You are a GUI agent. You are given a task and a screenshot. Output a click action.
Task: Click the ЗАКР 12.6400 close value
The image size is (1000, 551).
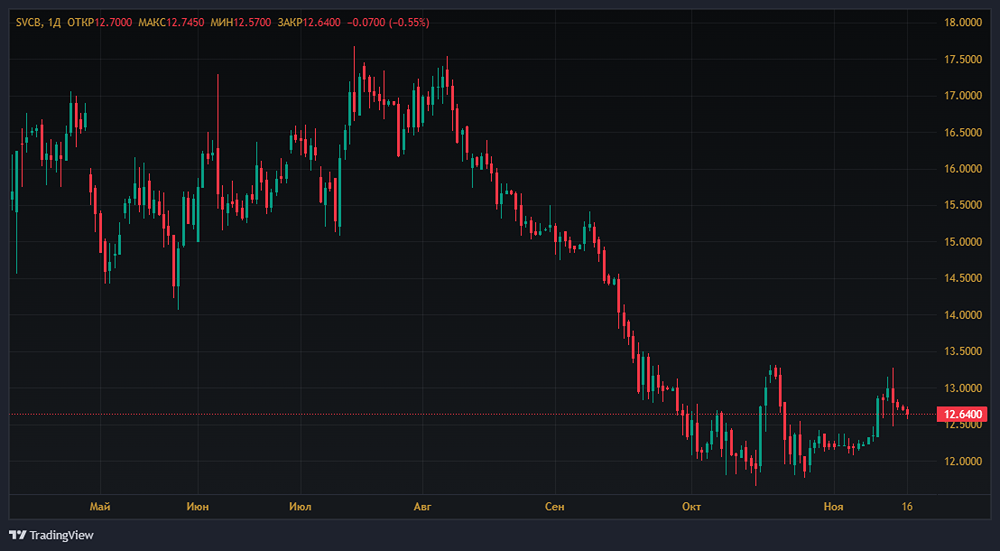(x=309, y=22)
